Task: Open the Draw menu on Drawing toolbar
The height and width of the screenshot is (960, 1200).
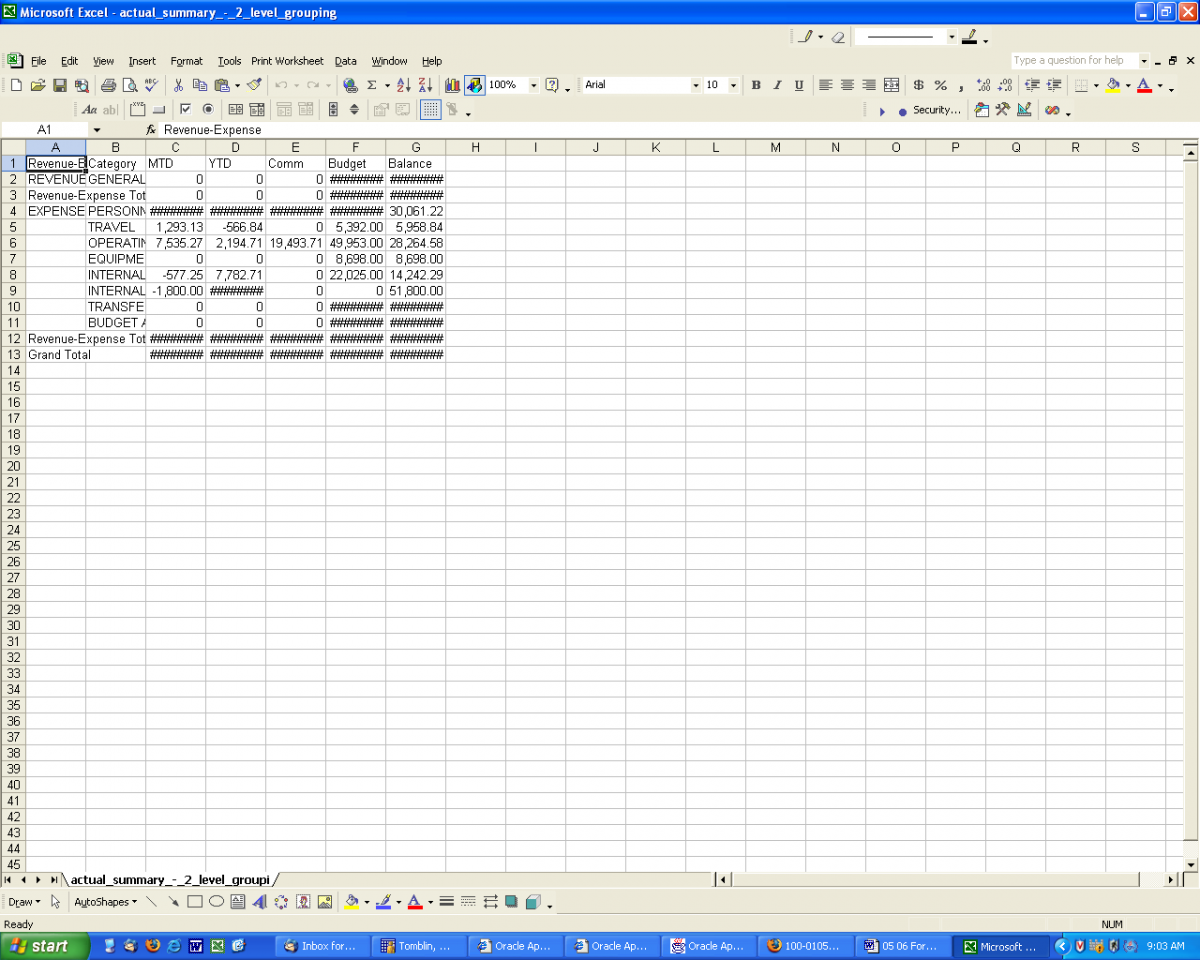Action: [x=25, y=902]
